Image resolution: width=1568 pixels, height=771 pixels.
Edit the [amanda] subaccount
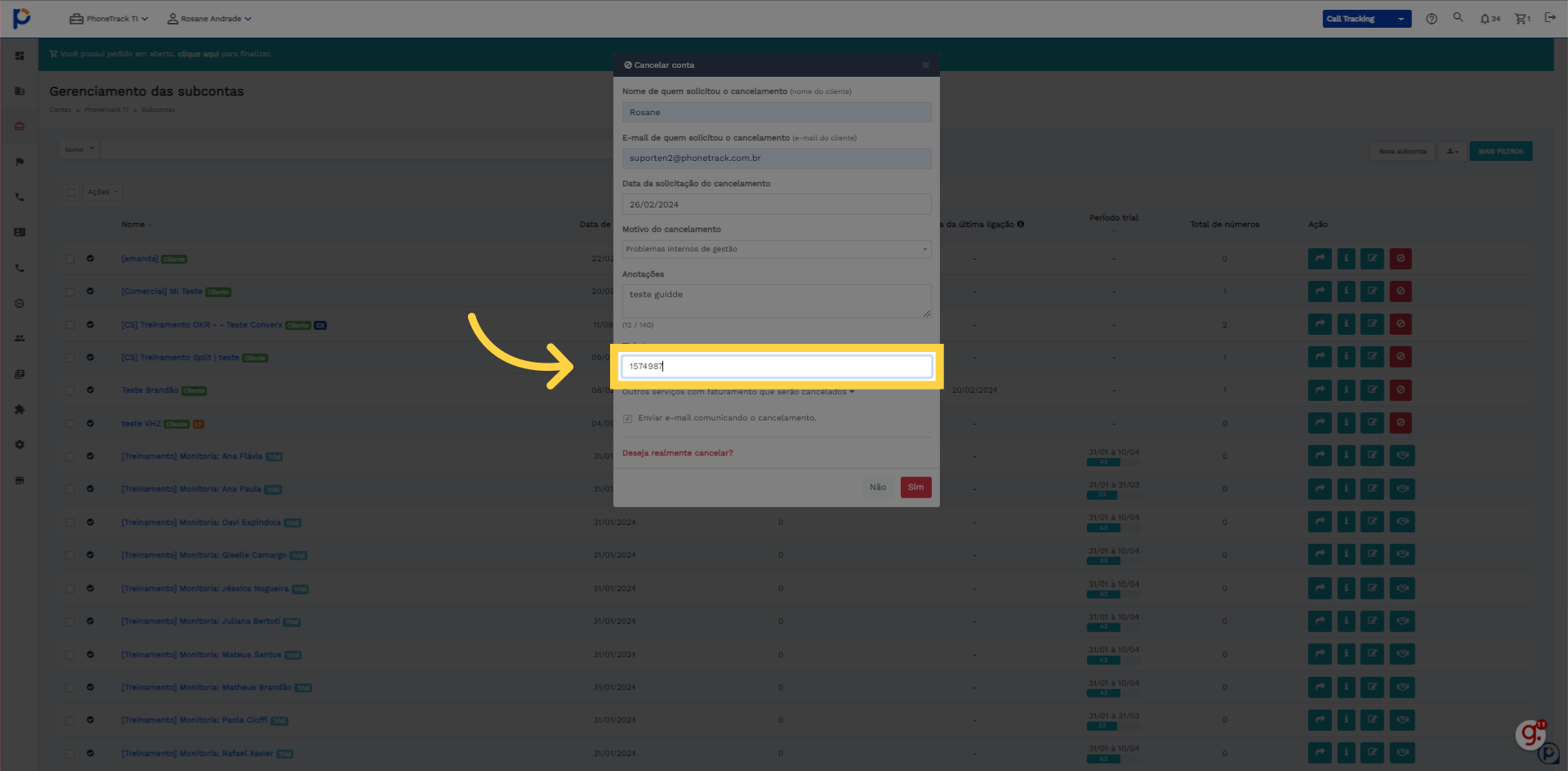click(x=1372, y=259)
